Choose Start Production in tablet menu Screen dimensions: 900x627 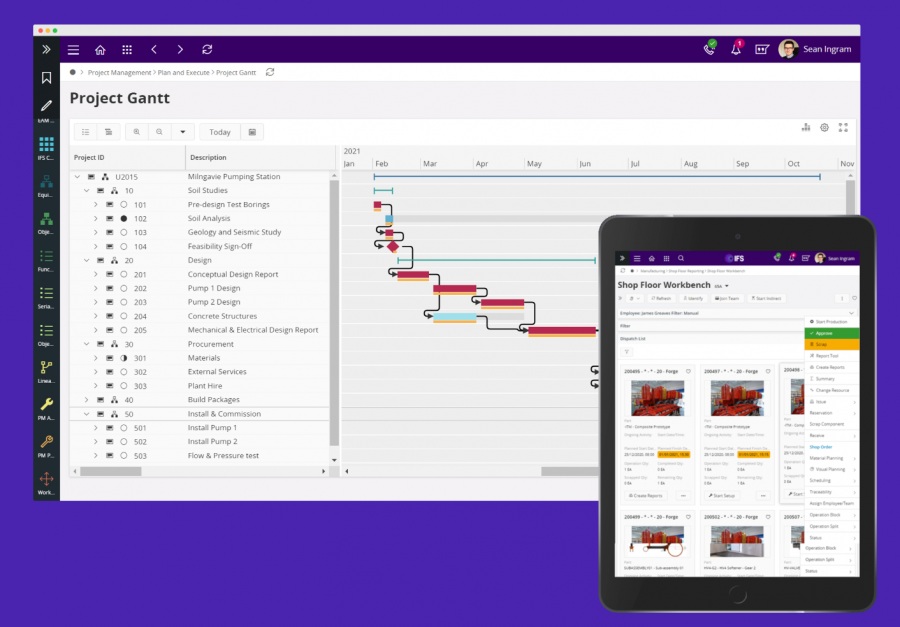pos(832,322)
